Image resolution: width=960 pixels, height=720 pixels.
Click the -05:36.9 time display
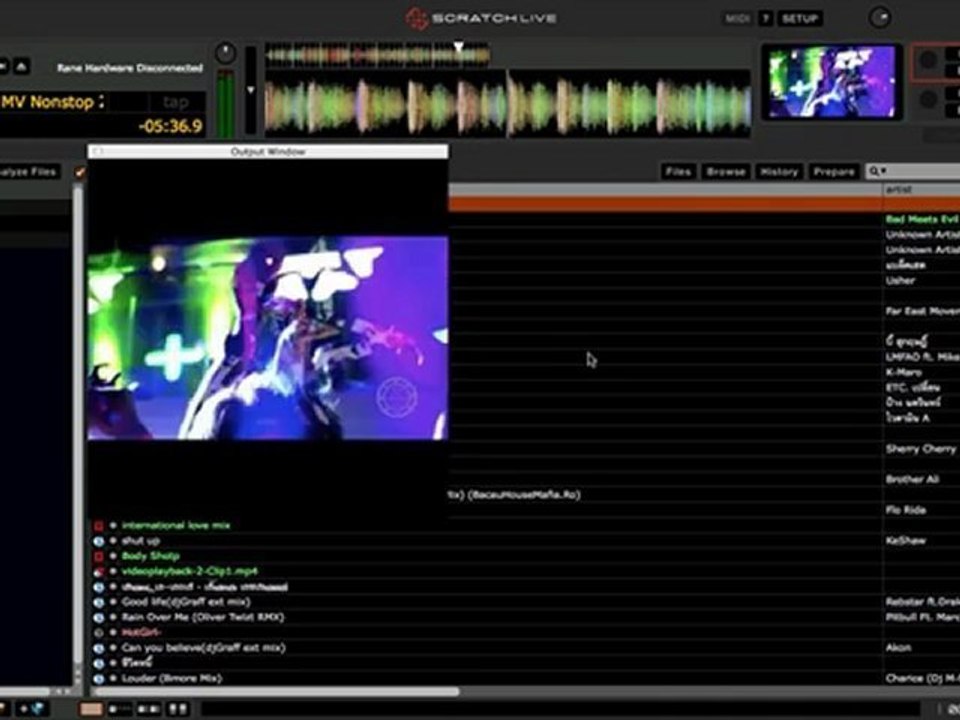[171, 127]
